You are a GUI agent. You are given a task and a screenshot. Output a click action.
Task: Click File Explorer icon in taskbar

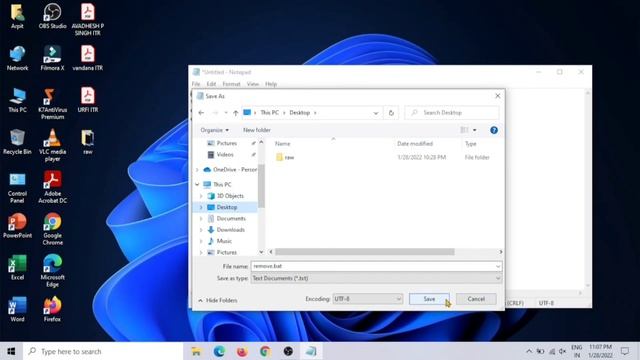[196, 351]
